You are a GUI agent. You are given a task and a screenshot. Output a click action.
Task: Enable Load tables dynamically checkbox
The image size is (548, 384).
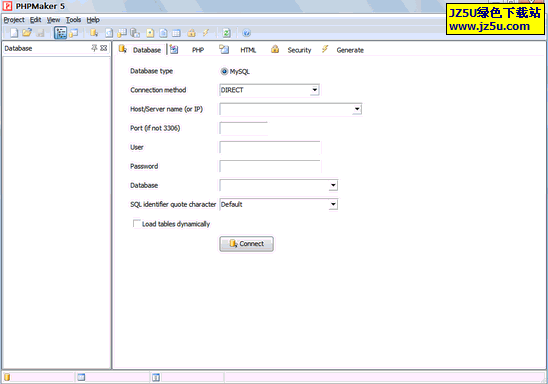(x=137, y=223)
